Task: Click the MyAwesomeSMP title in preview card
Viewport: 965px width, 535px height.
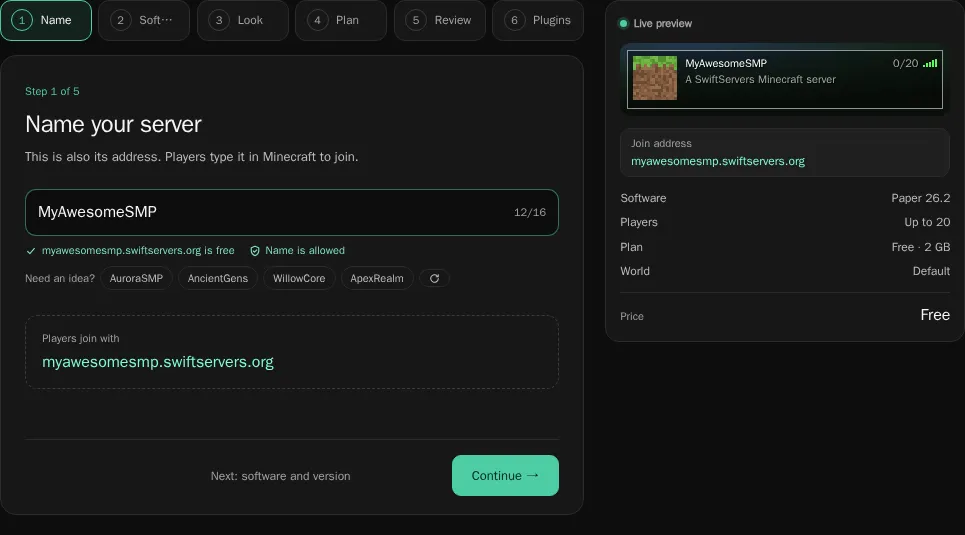Action: pos(726,63)
